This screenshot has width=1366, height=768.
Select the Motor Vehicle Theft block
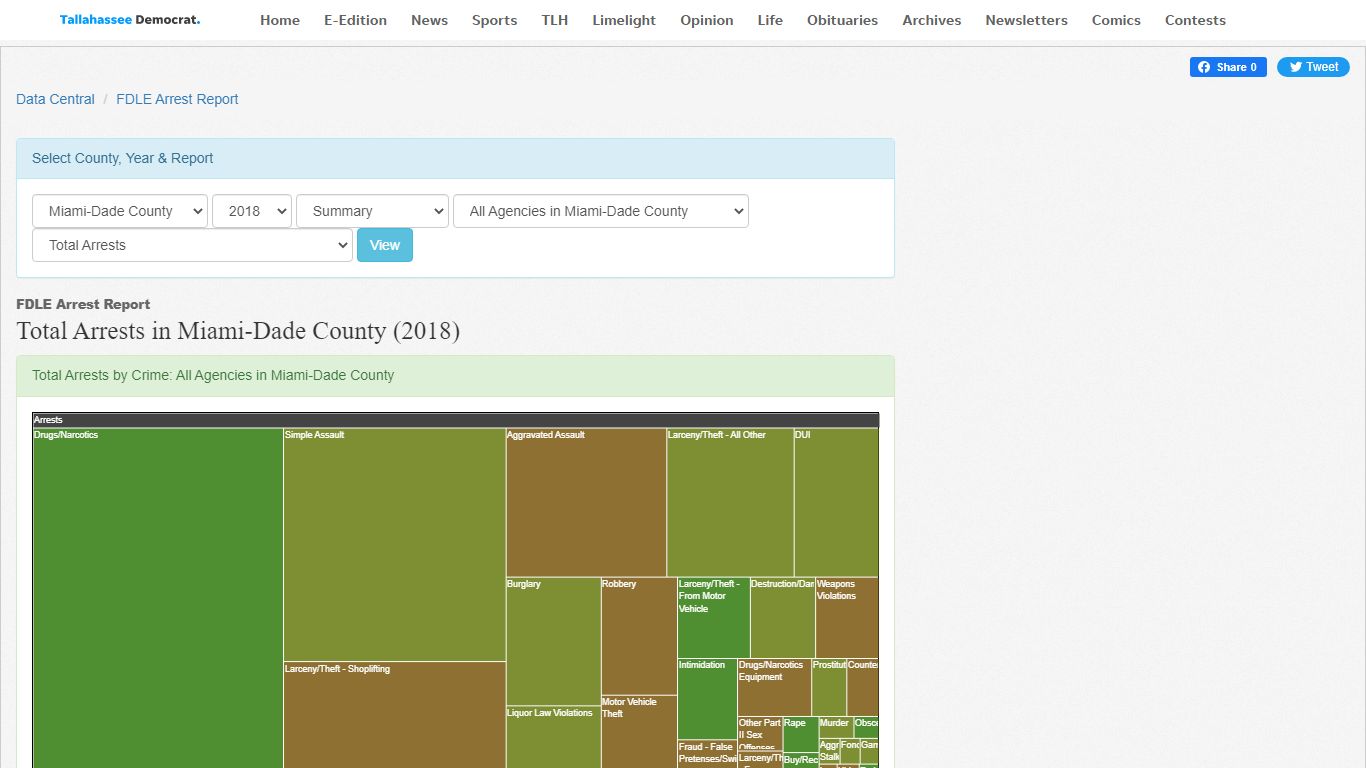pos(639,732)
